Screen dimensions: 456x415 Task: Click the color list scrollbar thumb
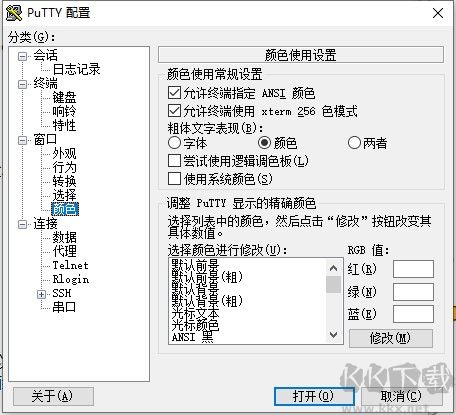tap(333, 284)
